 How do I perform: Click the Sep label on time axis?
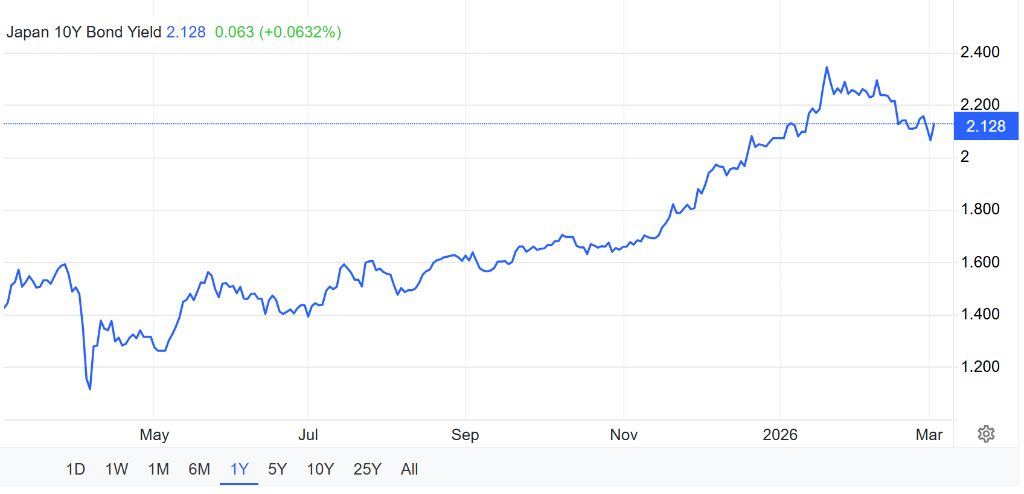click(465, 435)
